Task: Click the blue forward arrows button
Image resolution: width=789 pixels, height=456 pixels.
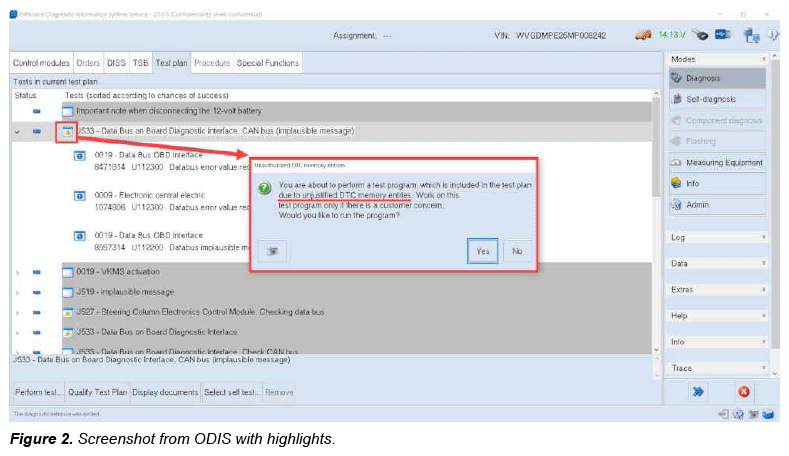Action: 699,392
